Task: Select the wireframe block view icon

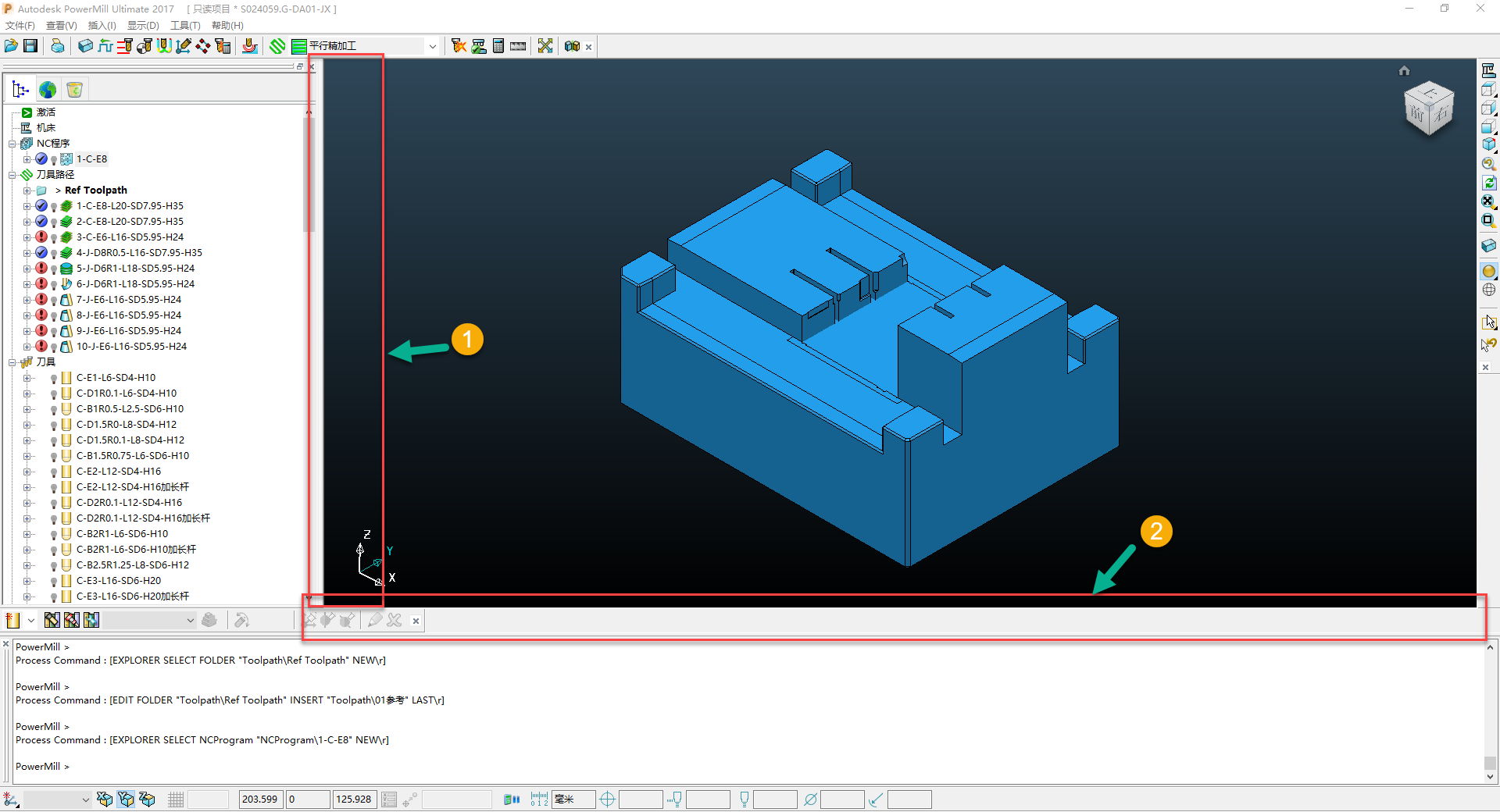Action: click(x=1488, y=246)
